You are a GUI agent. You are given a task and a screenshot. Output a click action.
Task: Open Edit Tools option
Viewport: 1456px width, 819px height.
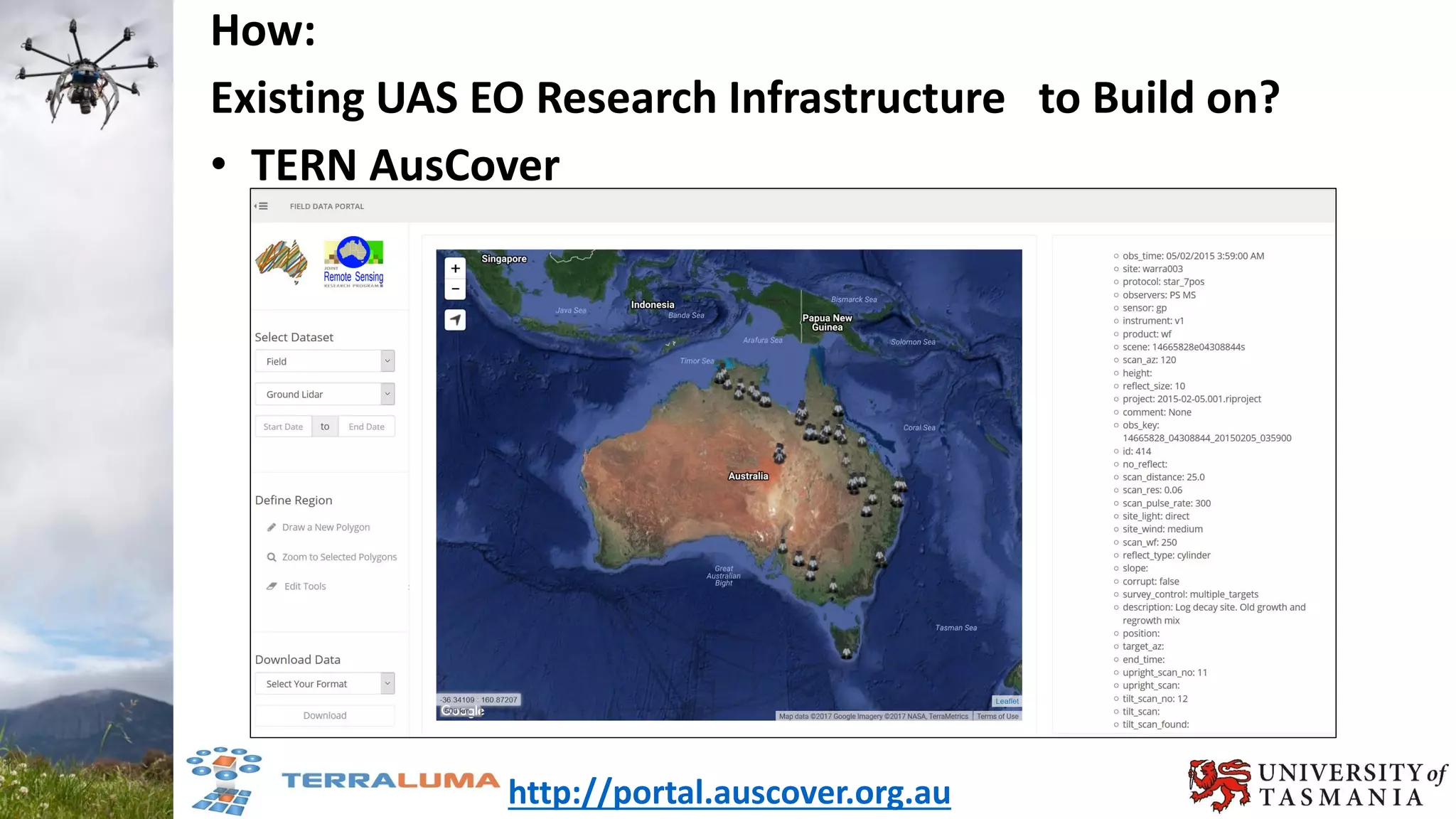(305, 587)
